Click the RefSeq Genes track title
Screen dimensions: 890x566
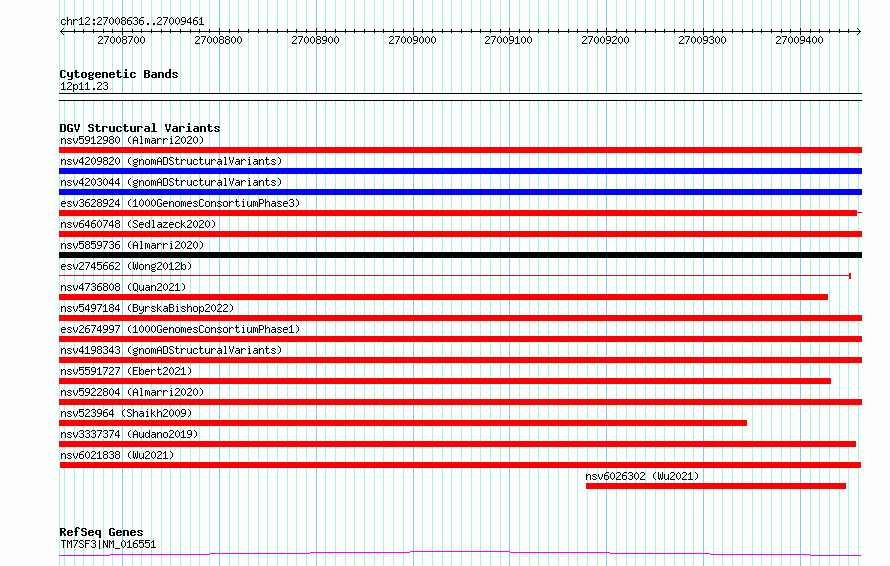101,532
